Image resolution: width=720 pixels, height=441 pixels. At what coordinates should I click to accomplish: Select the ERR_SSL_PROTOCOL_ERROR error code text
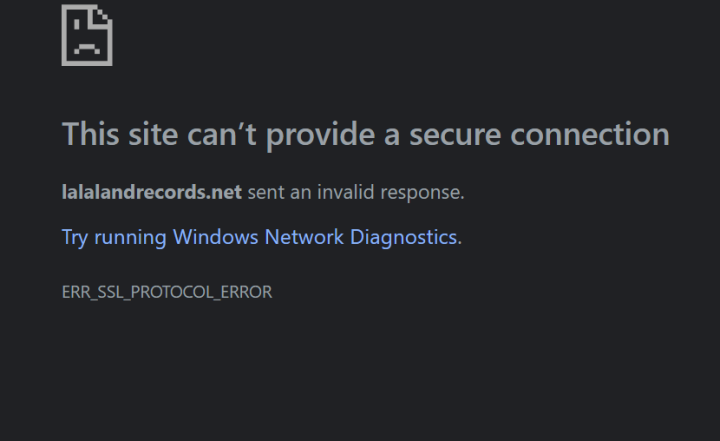tap(166, 292)
